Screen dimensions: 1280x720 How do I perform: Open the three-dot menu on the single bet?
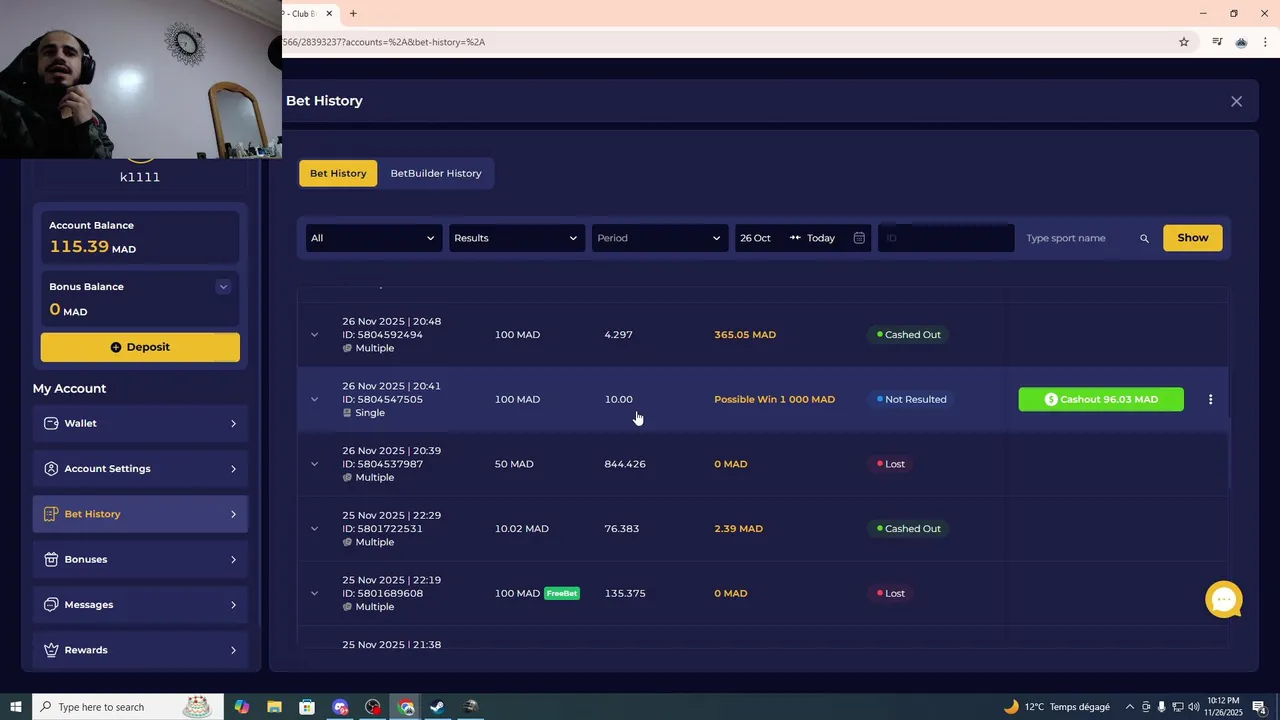[x=1210, y=399]
